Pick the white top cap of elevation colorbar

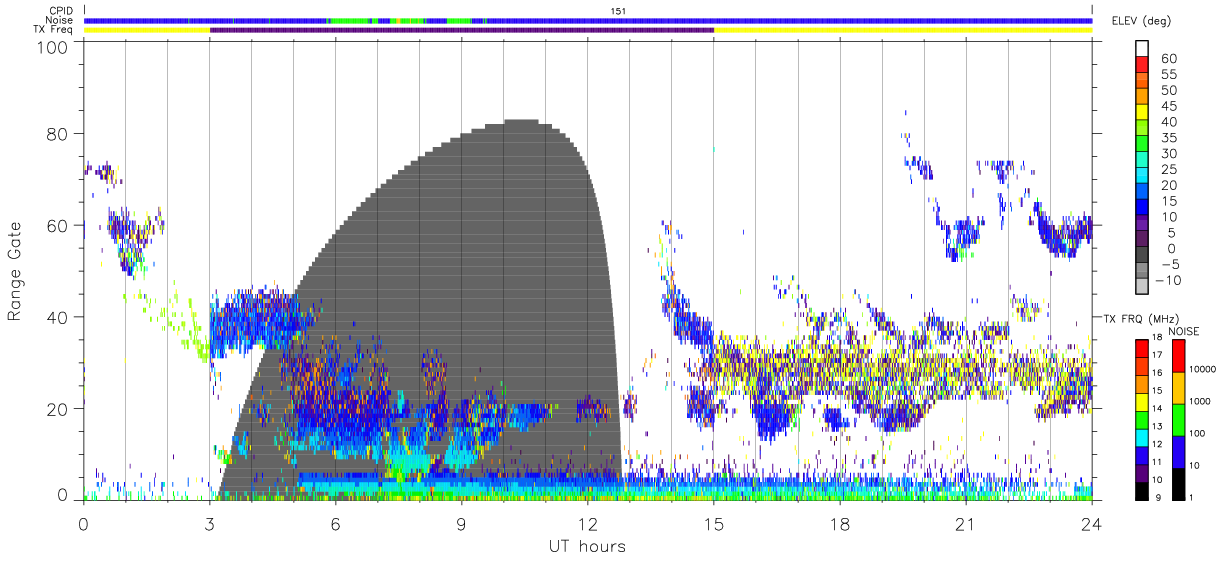(x=1140, y=49)
